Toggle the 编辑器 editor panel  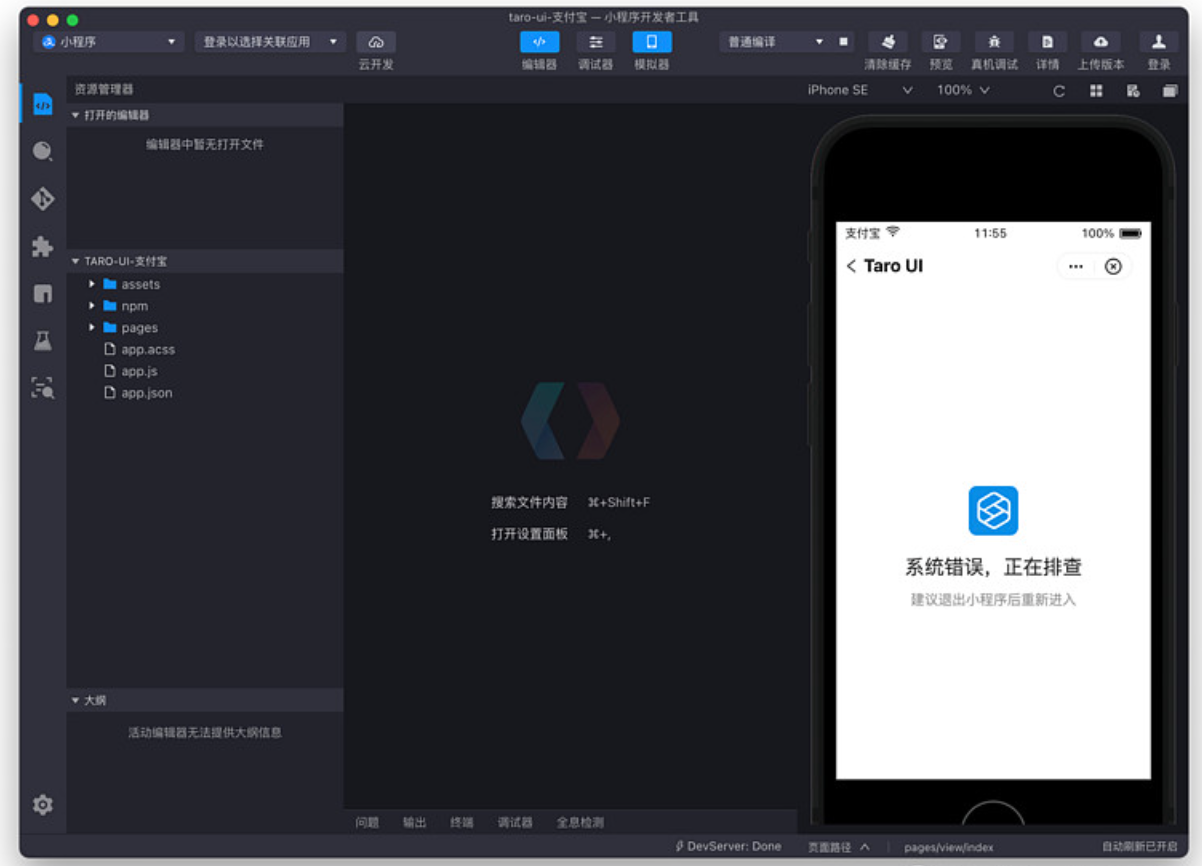tap(539, 42)
